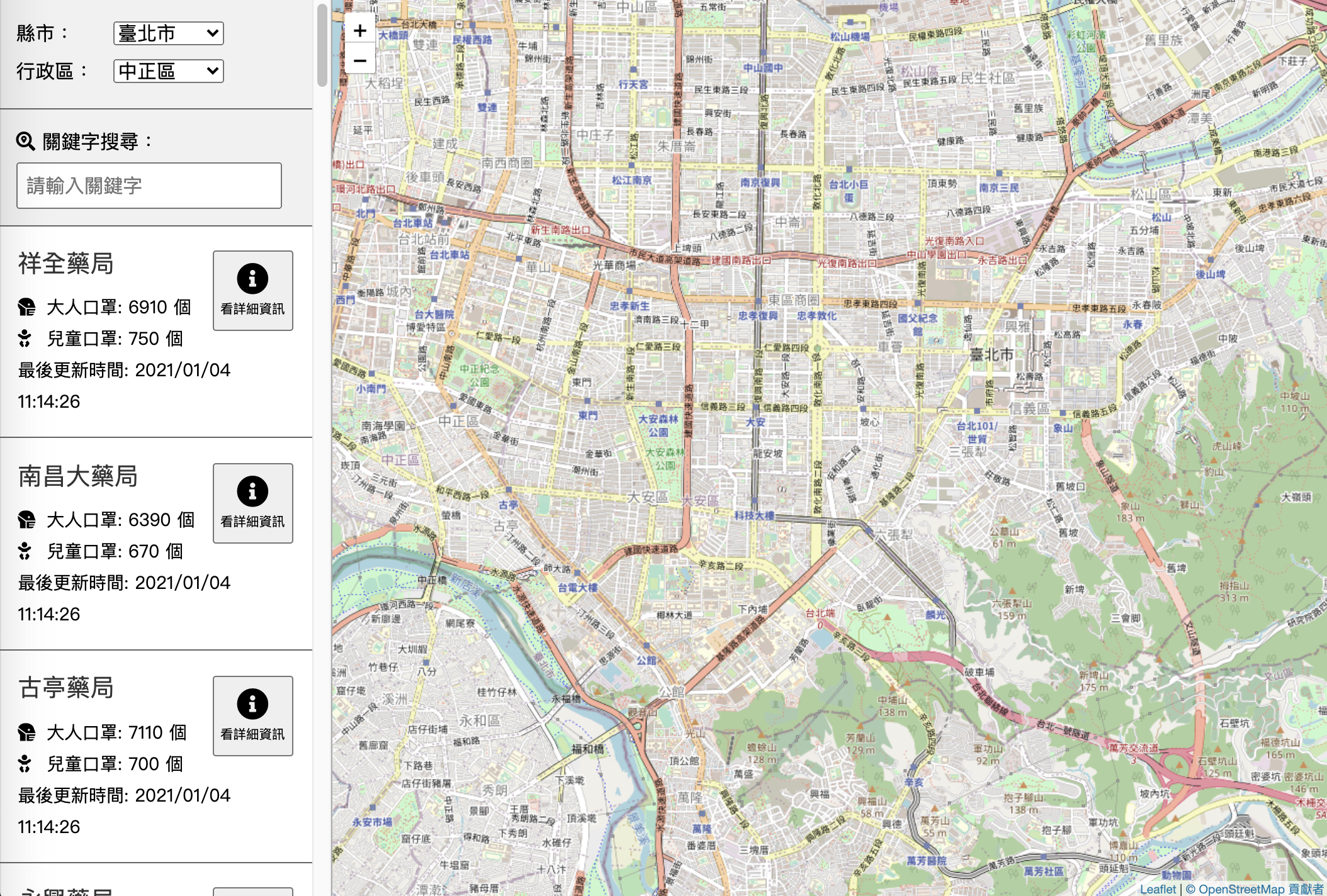Open the 縣市 dropdown showing 臺北市

point(168,33)
